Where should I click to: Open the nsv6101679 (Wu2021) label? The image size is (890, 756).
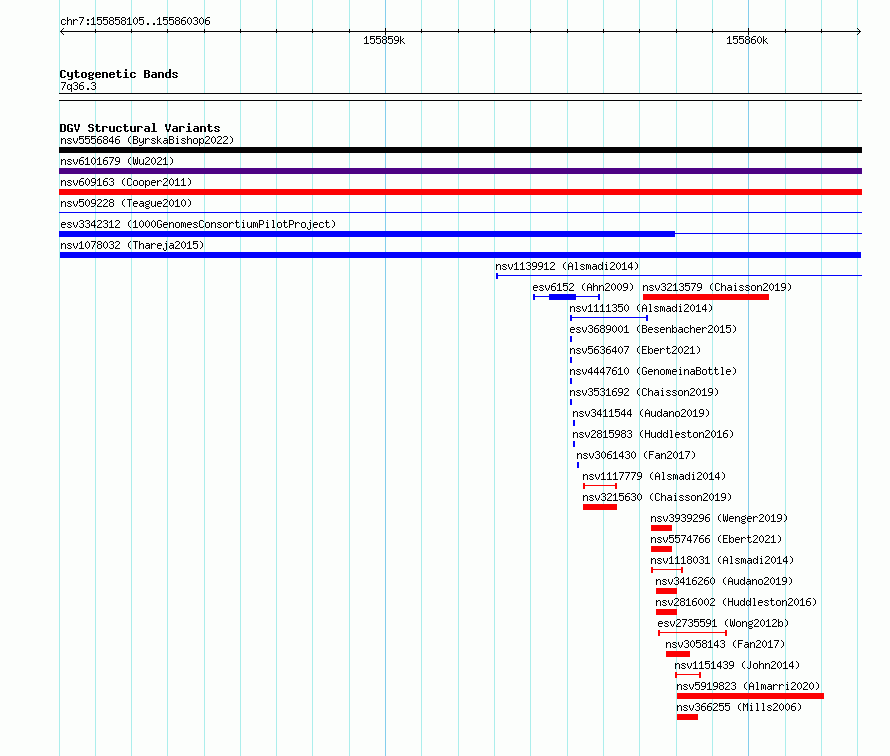point(117,161)
